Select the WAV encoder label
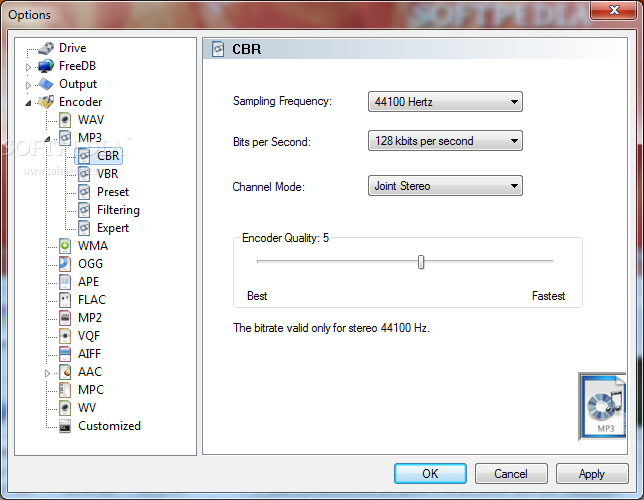Viewport: 644px width, 500px height. [91, 120]
